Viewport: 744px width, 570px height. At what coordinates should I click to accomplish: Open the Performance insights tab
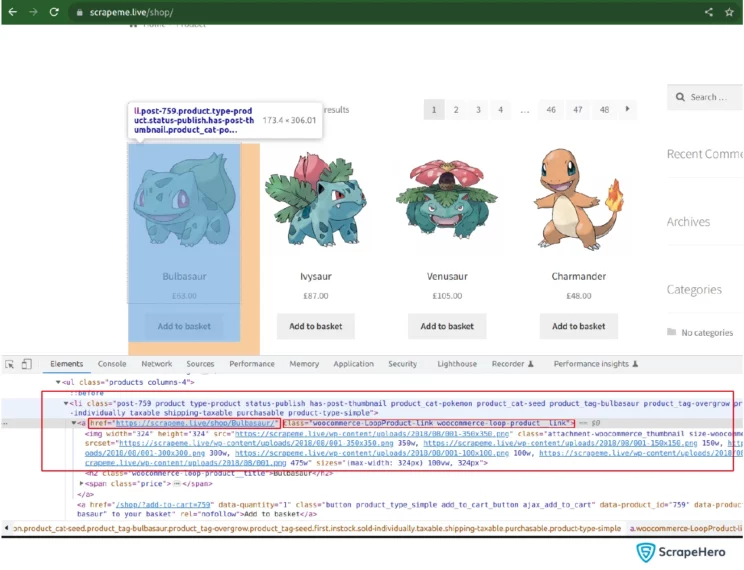[595, 364]
